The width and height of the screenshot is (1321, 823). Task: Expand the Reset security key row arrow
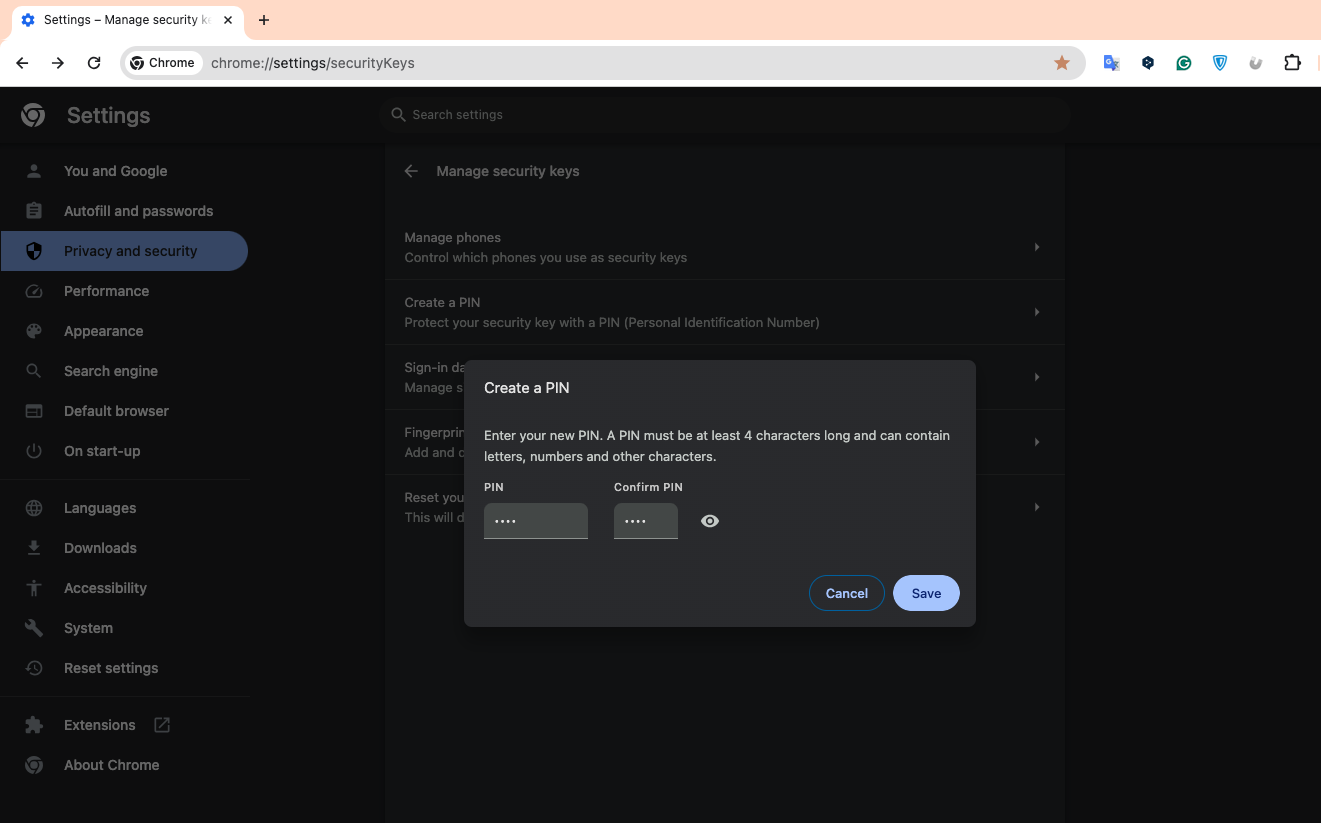tap(1037, 507)
